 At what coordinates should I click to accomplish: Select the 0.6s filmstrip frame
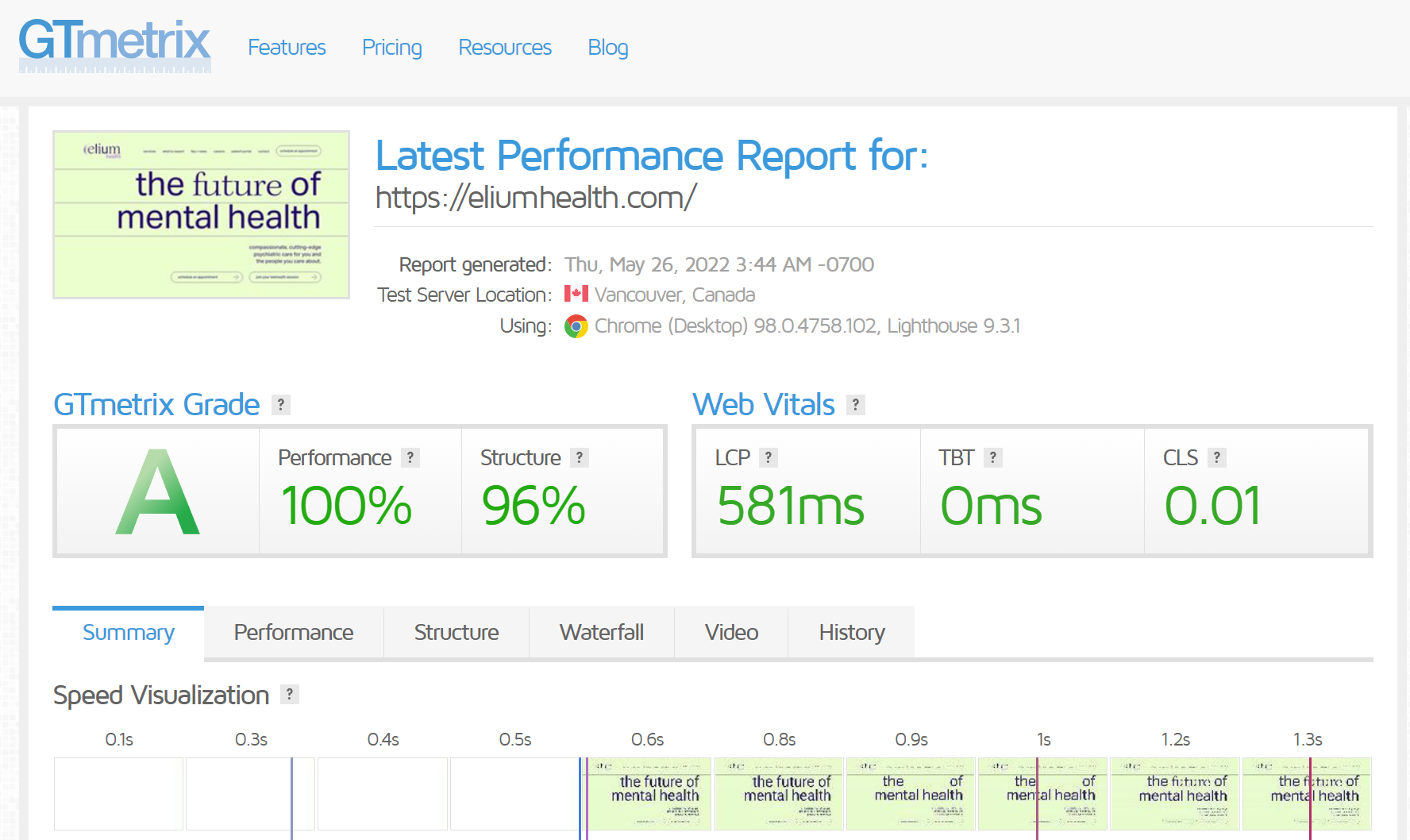pyautogui.click(x=647, y=794)
